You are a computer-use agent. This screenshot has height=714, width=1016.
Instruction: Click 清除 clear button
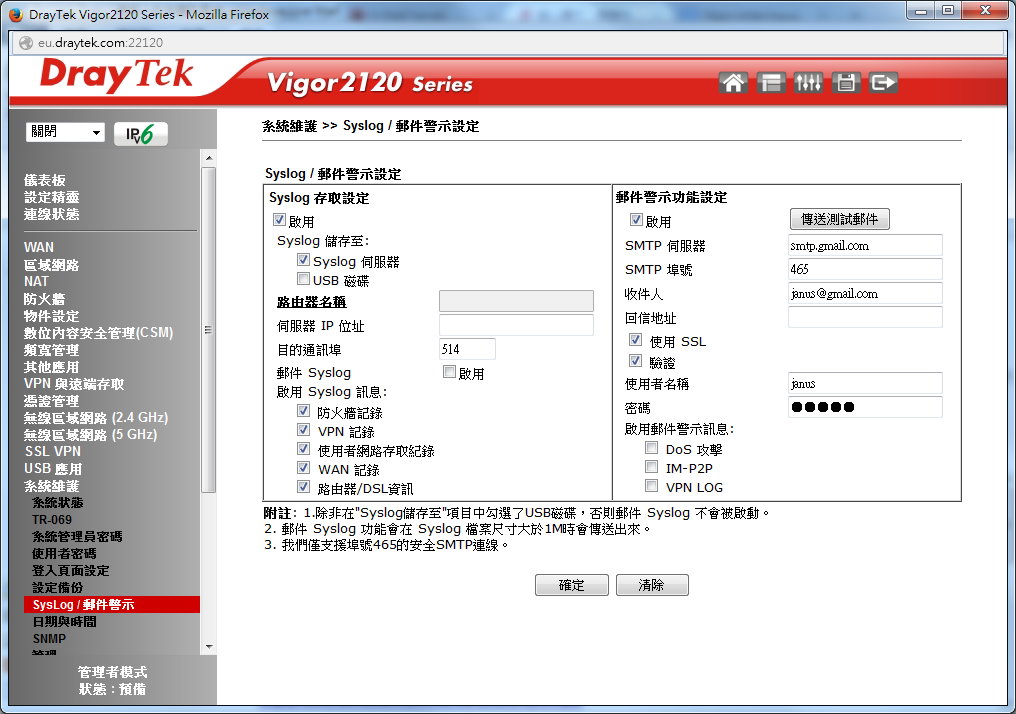(652, 585)
